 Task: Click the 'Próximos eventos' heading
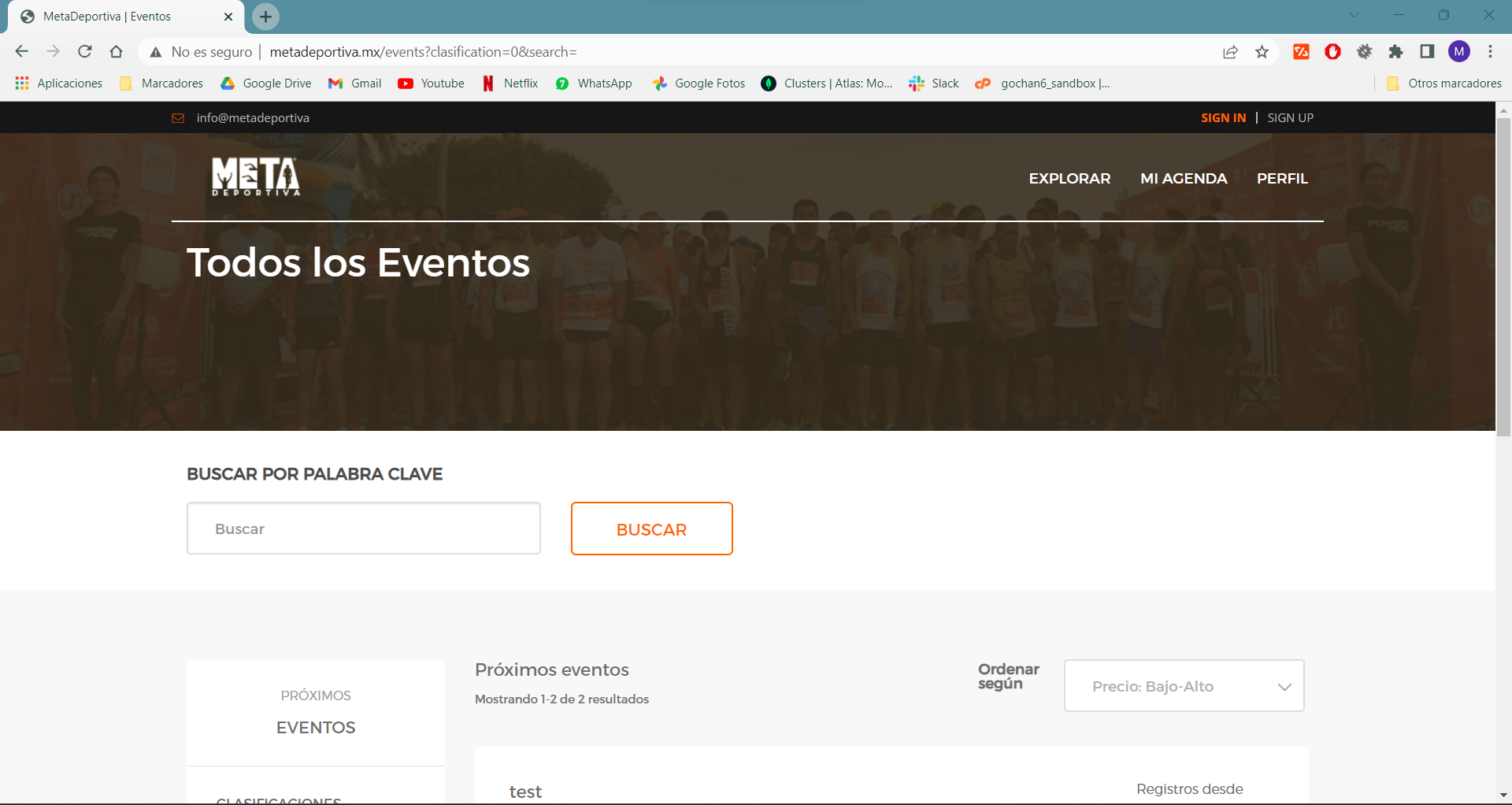552,670
